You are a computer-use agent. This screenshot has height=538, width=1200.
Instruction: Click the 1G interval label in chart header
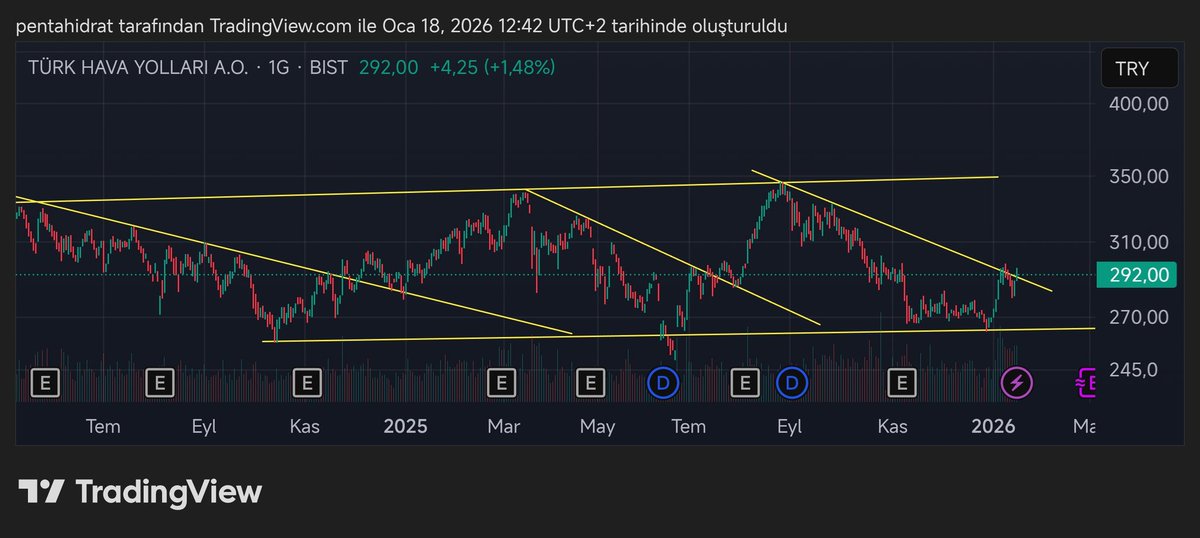click(279, 68)
